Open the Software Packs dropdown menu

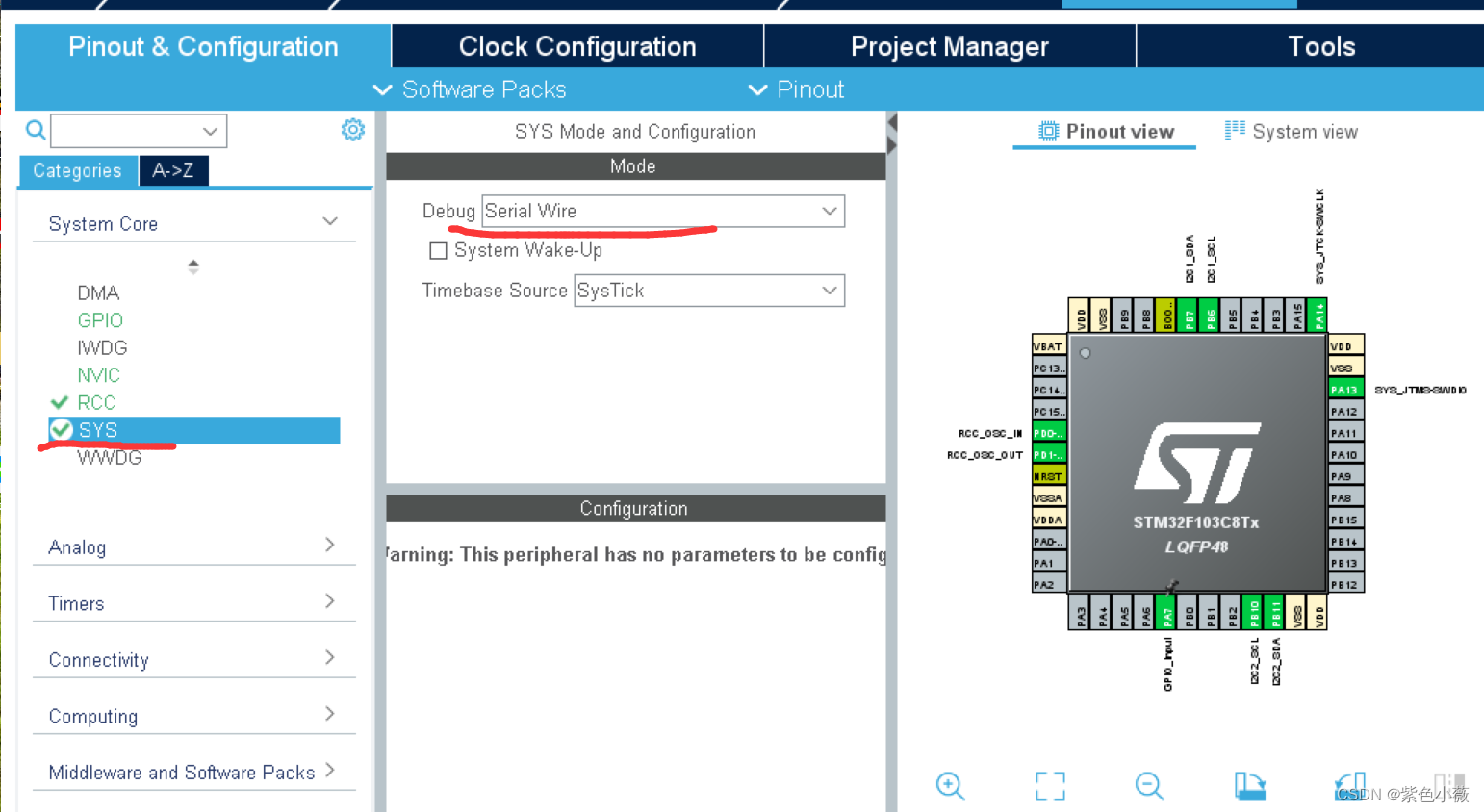point(470,89)
